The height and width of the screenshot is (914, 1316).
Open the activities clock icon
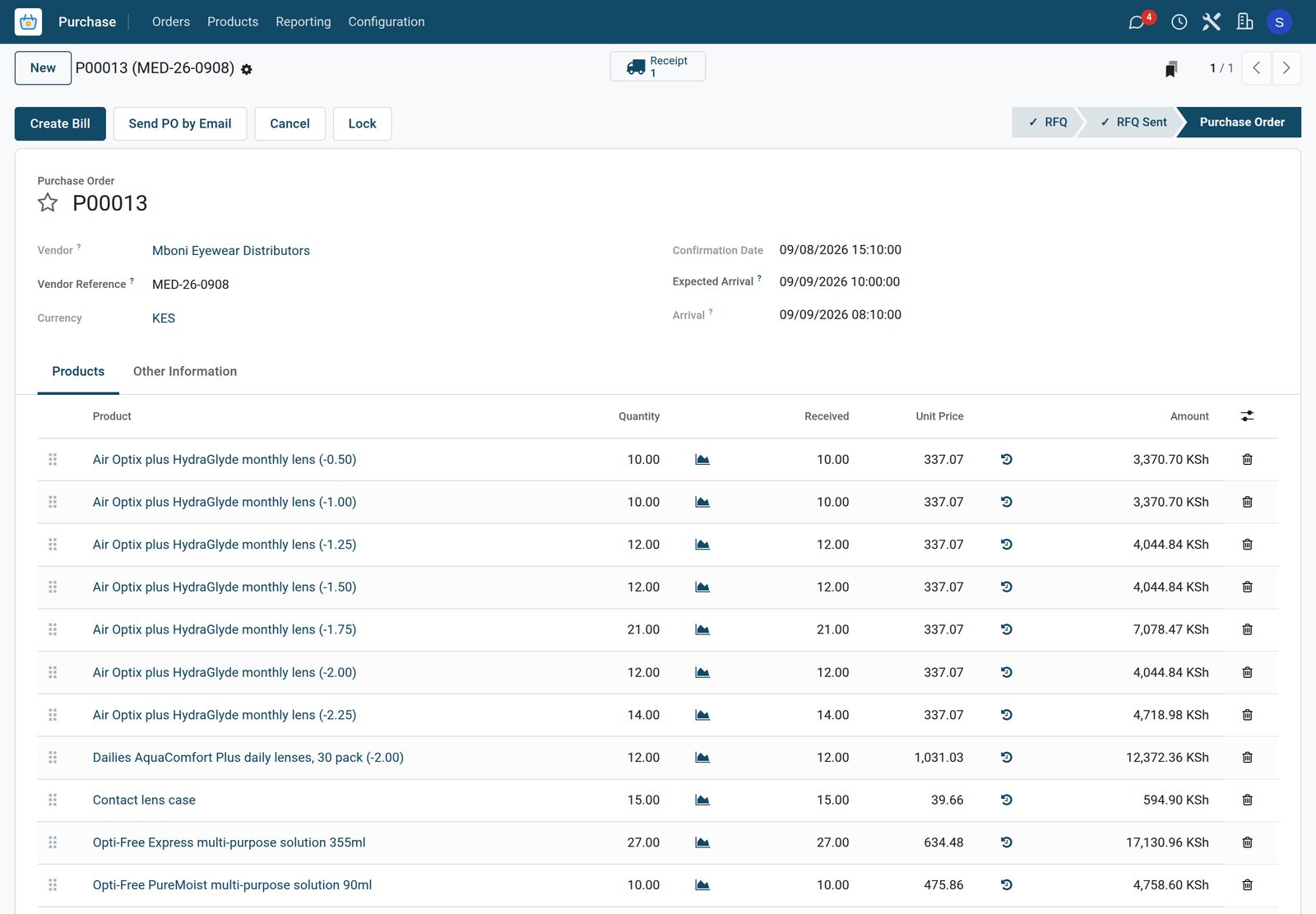click(x=1179, y=22)
